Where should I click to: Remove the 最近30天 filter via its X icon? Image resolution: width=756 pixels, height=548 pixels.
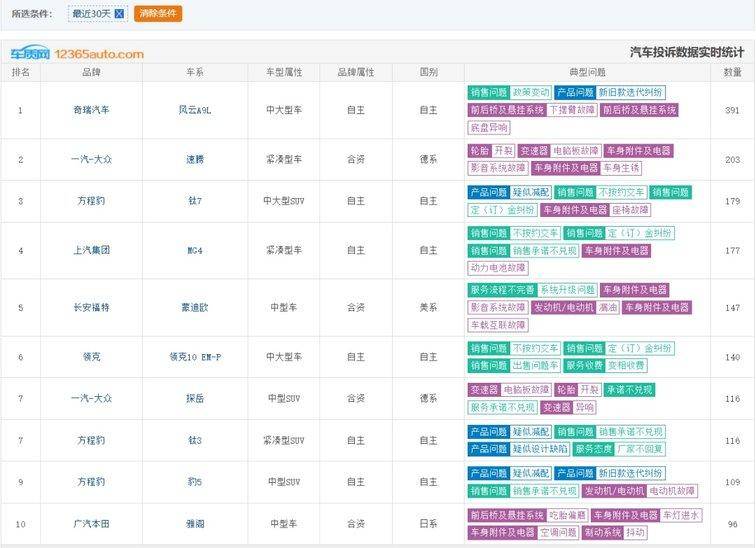point(120,14)
